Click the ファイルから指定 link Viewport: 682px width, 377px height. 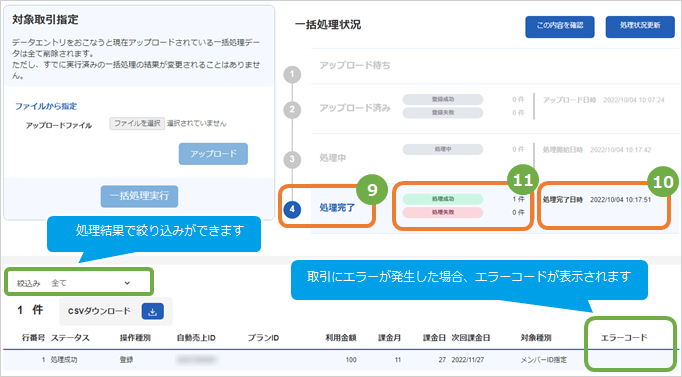46,107
